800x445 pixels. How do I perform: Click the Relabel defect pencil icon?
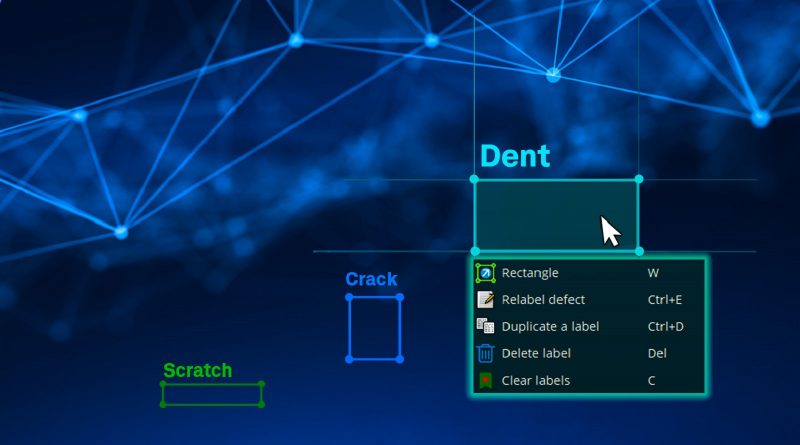[x=486, y=299]
